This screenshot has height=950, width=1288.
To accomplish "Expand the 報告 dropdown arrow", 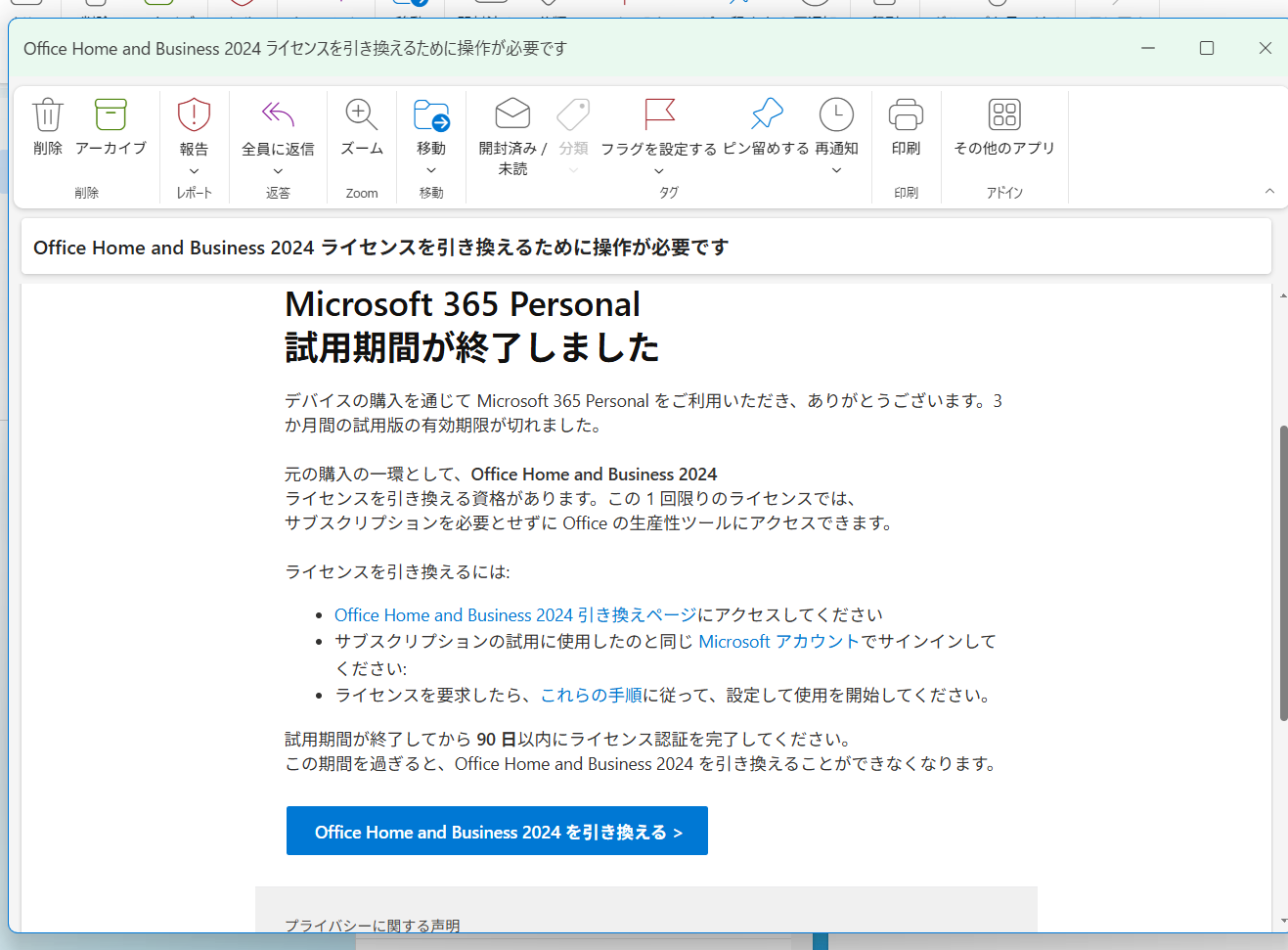I will click(x=194, y=170).
